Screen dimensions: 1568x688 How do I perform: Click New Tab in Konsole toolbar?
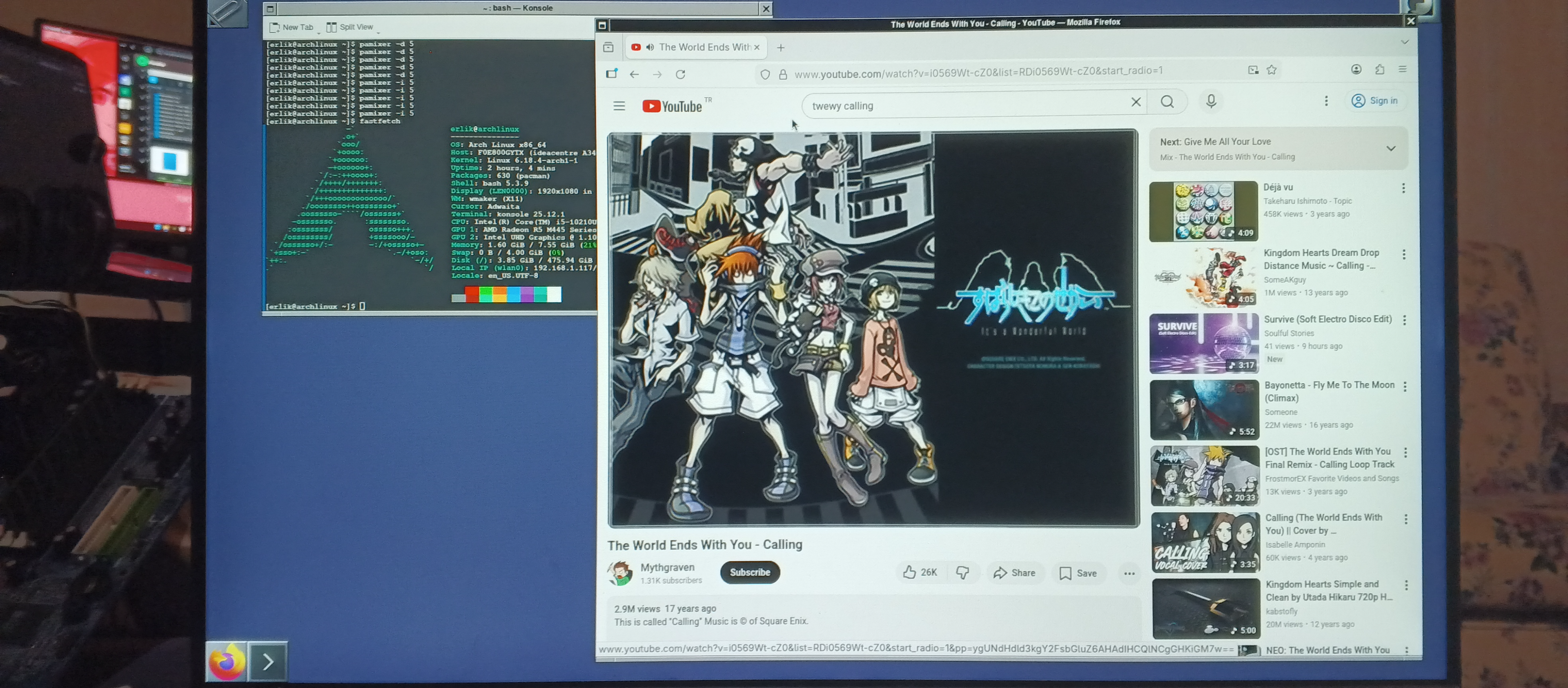click(x=292, y=27)
